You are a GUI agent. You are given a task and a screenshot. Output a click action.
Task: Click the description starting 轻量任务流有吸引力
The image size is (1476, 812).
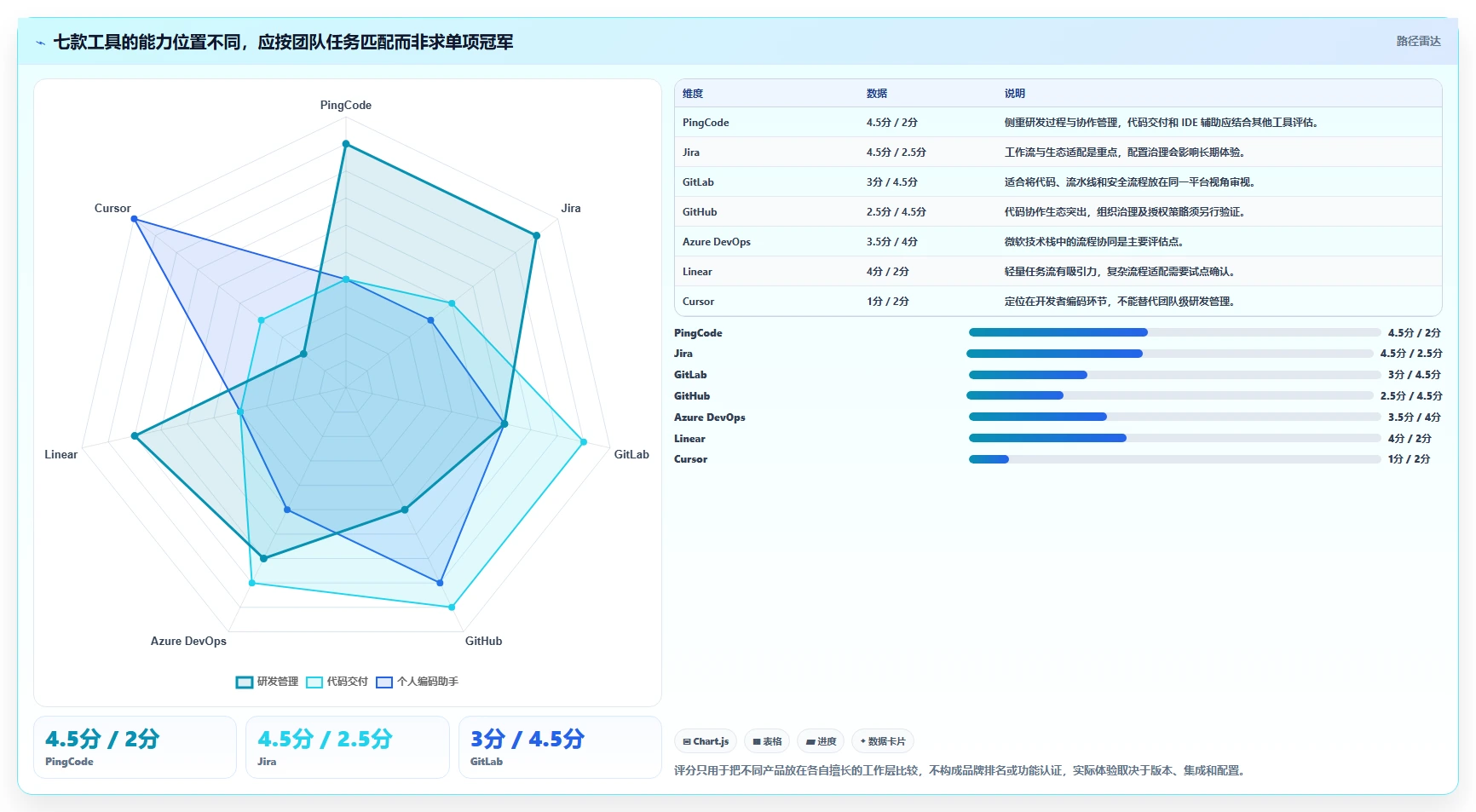1121,272
